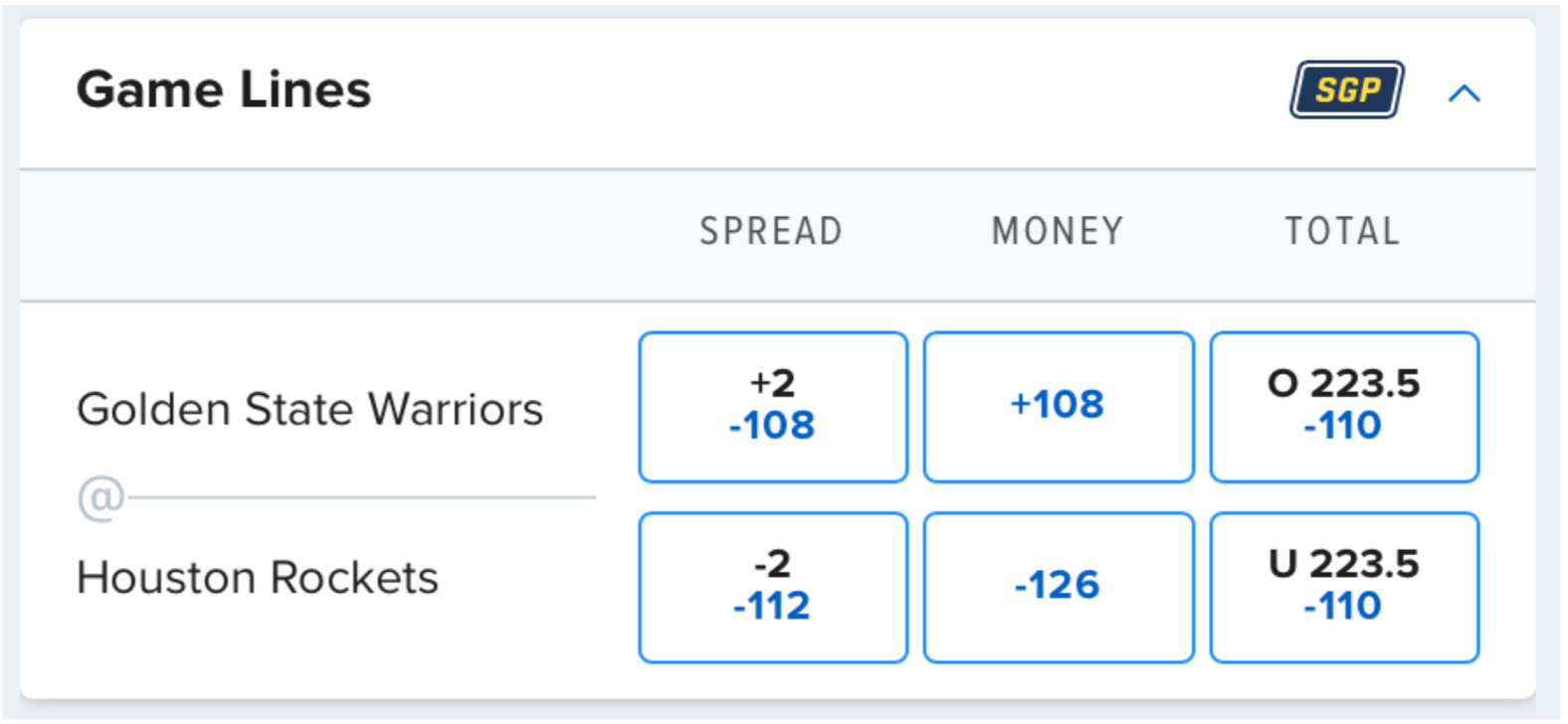Click the -110 price under U 223.5
The image size is (1568, 724).
[x=1343, y=607]
